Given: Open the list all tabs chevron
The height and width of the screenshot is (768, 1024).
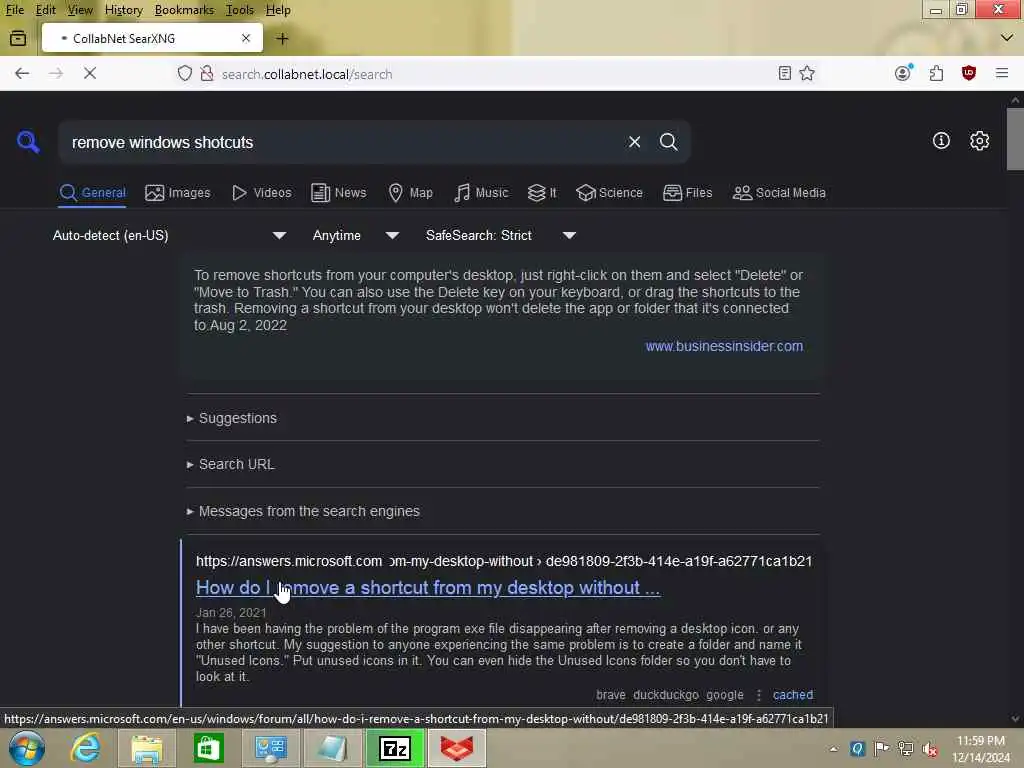Looking at the screenshot, I should coord(1006,39).
